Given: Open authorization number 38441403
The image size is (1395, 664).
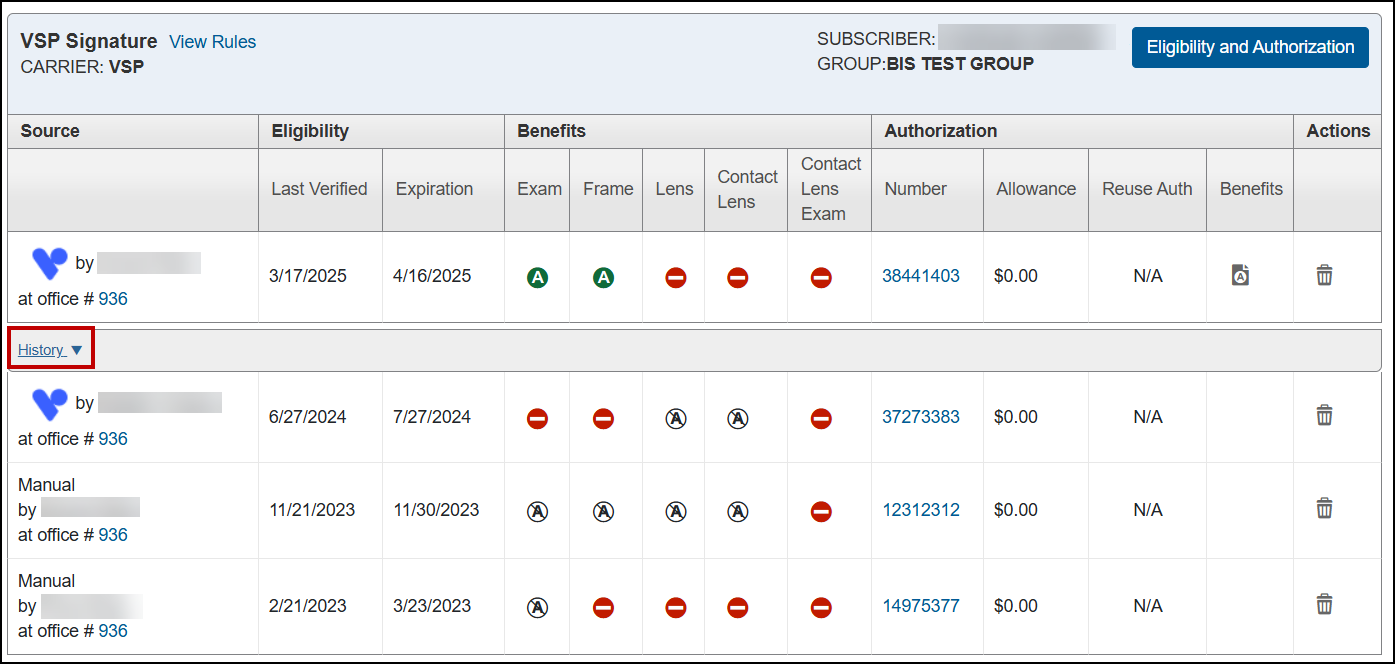Looking at the screenshot, I should 921,276.
